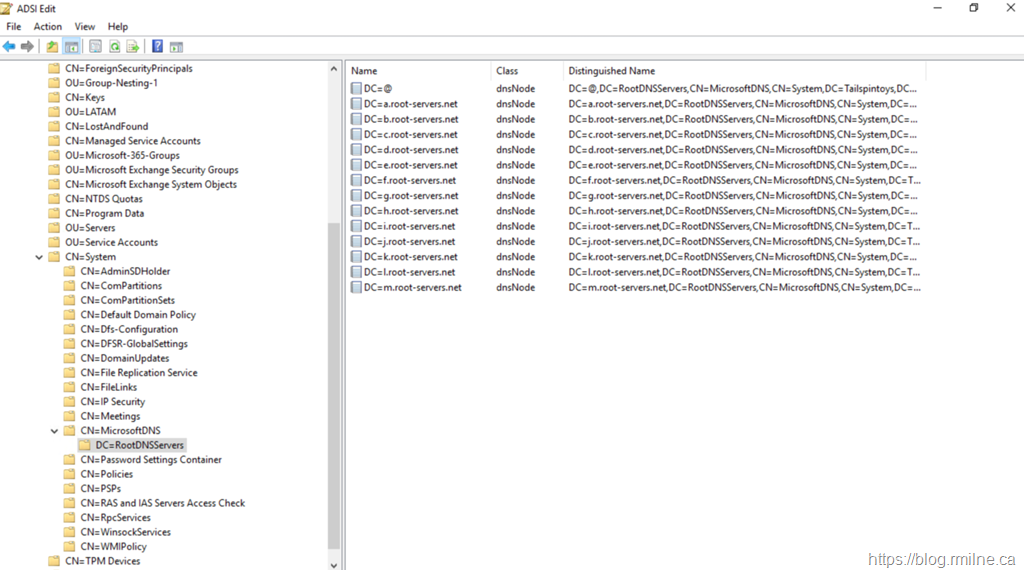This screenshot has height=570, width=1024.
Task: Click the Forward arrow toolbar icon
Action: coord(27,46)
